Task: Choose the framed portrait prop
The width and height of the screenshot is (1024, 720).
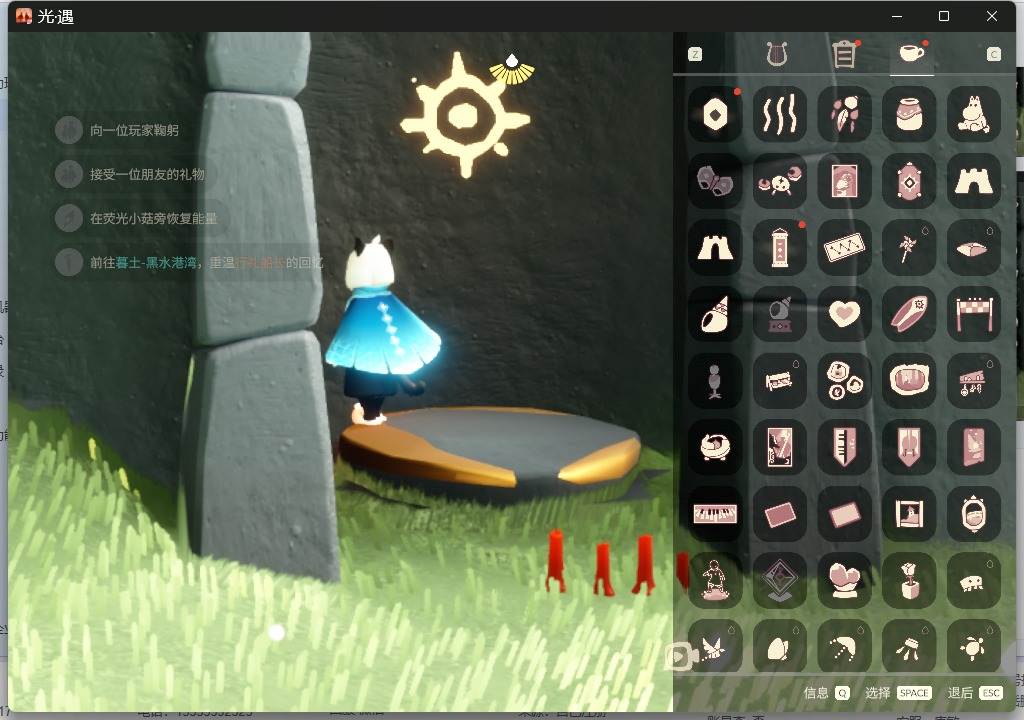Action: point(844,182)
